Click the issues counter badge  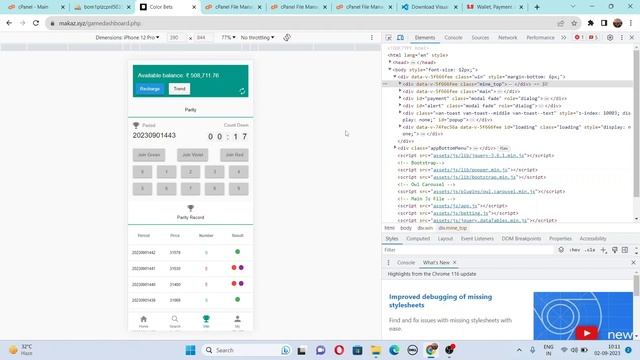pyautogui.click(x=593, y=38)
